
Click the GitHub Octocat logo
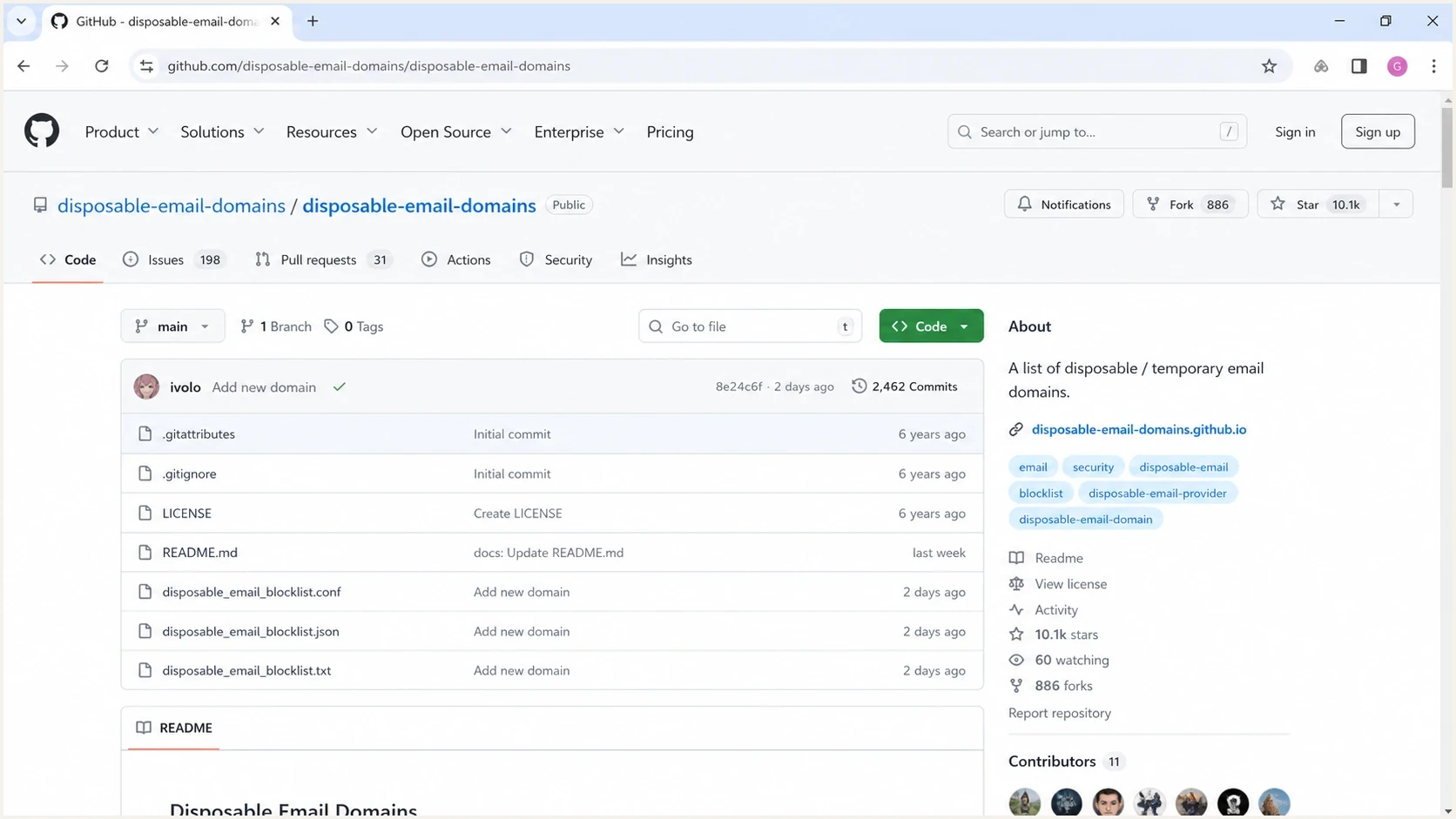41,131
